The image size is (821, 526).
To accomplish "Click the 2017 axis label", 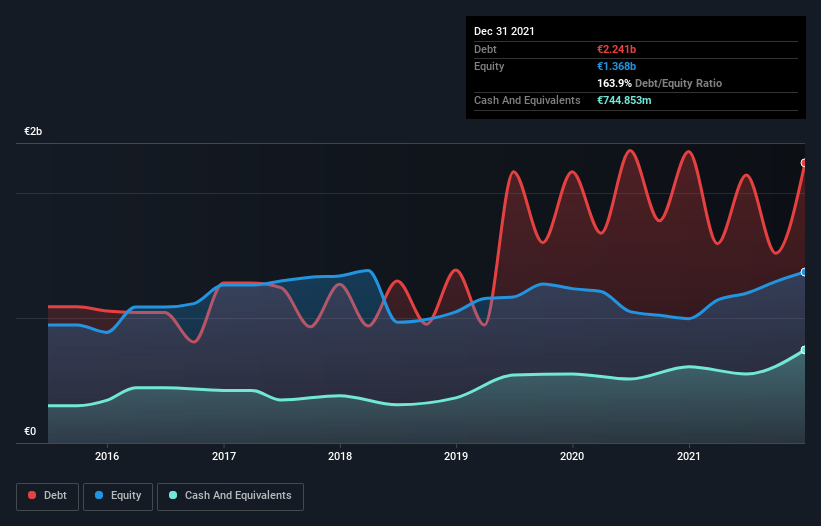I will coord(224,456).
